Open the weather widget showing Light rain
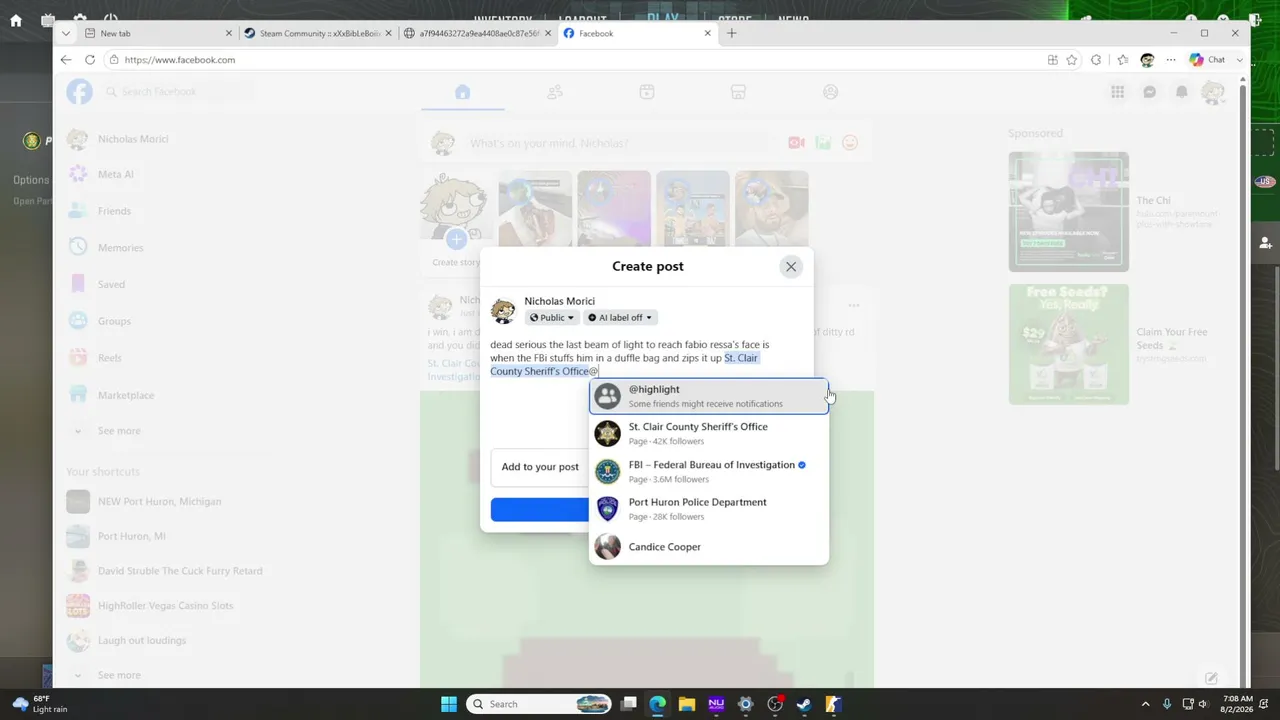 click(x=40, y=704)
